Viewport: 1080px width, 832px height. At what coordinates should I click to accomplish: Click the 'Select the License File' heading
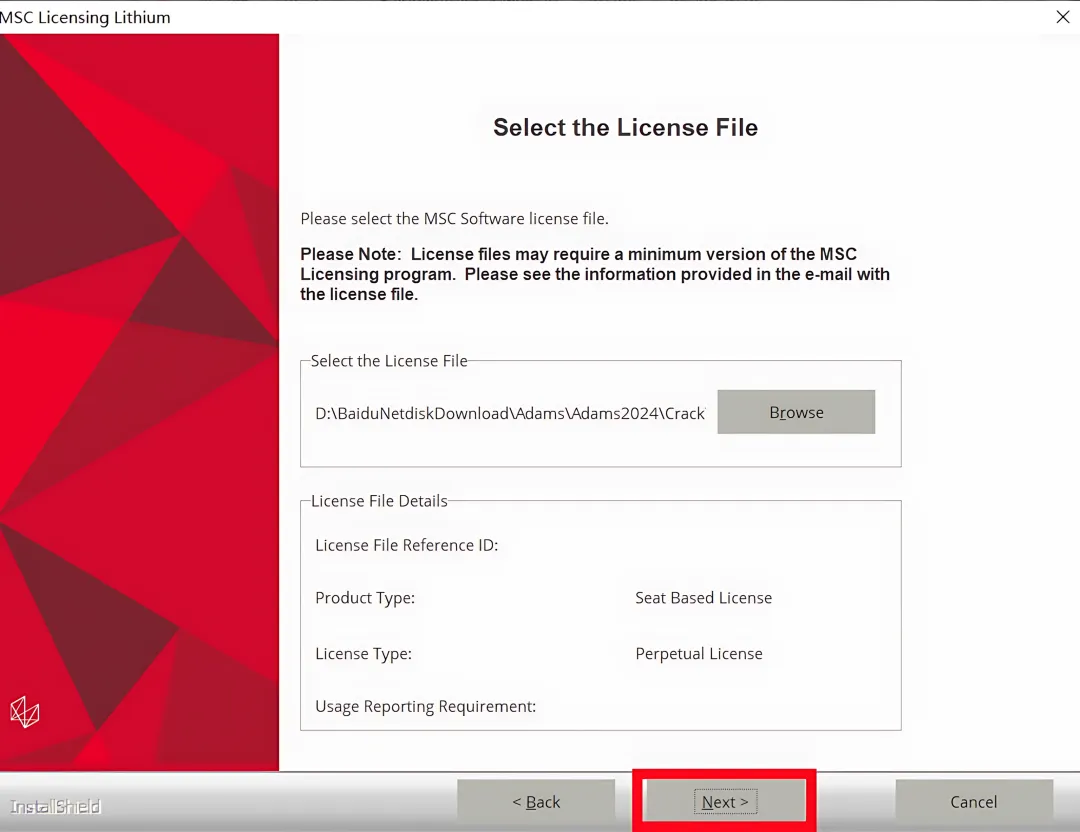pyautogui.click(x=625, y=127)
